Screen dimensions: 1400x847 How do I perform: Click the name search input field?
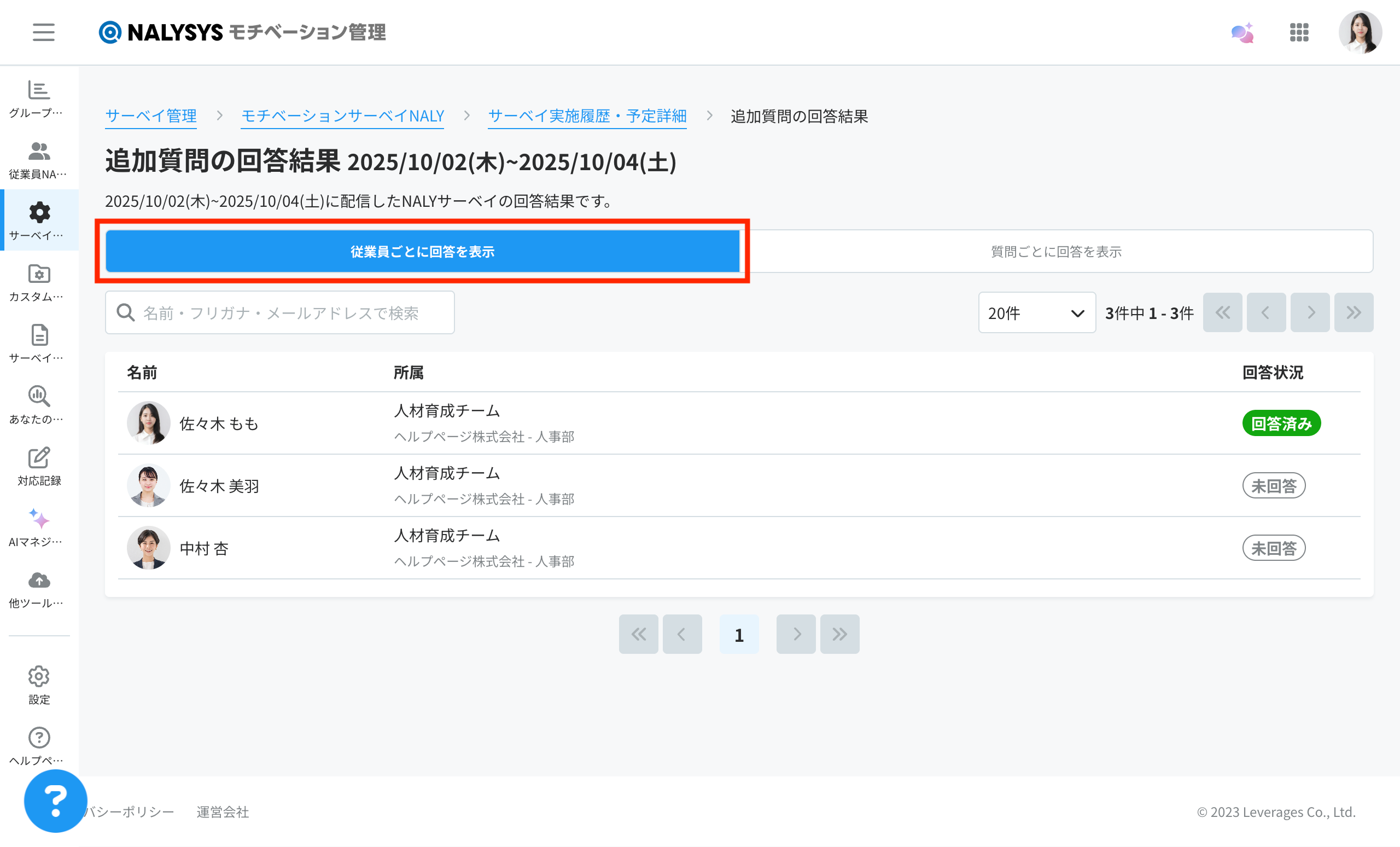(x=279, y=312)
